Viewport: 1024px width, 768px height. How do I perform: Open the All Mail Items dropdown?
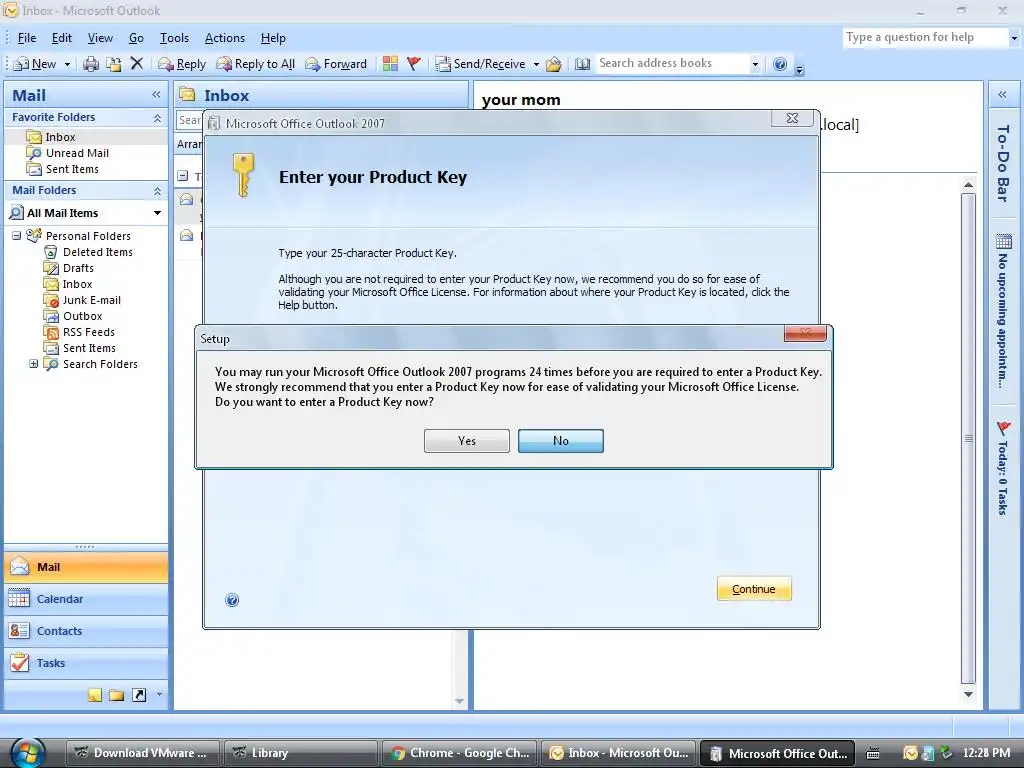click(x=157, y=213)
